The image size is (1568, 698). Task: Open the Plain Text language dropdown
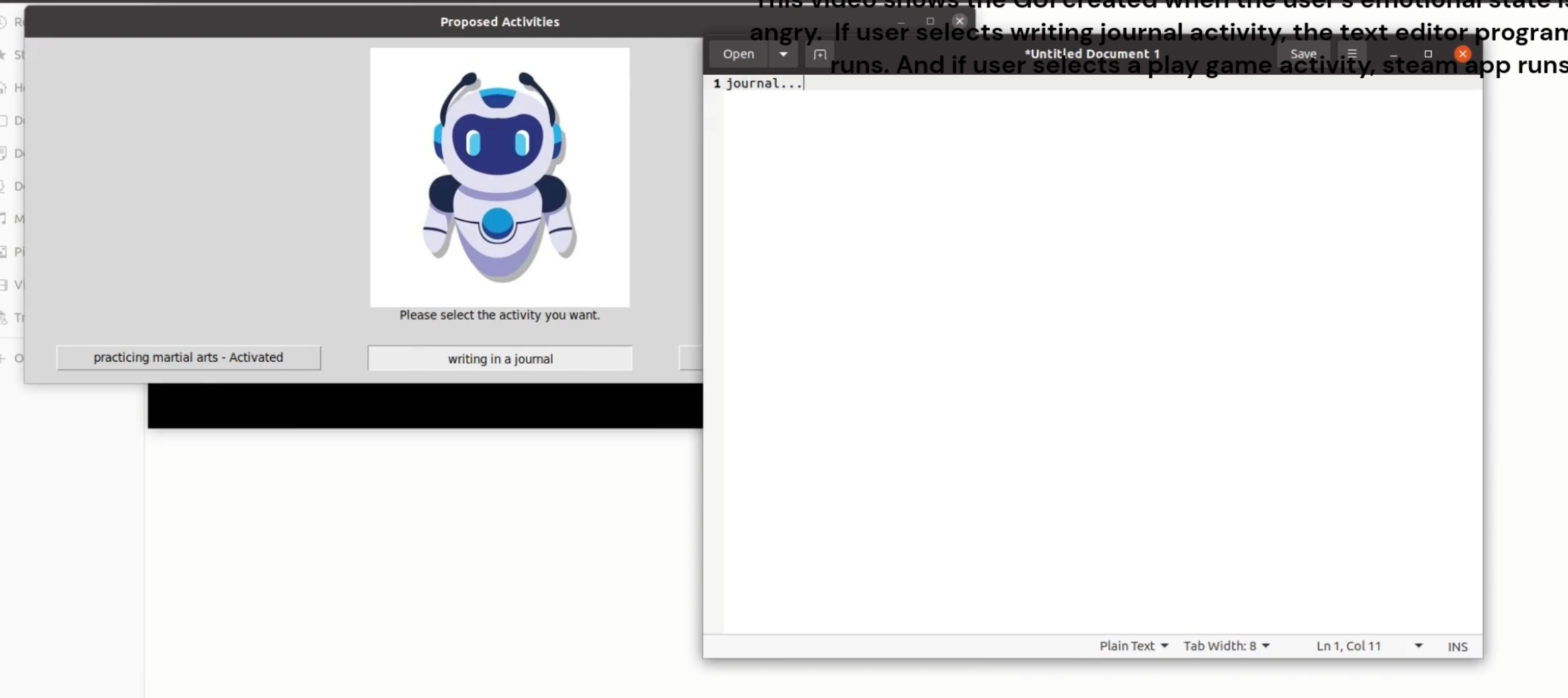click(1133, 646)
